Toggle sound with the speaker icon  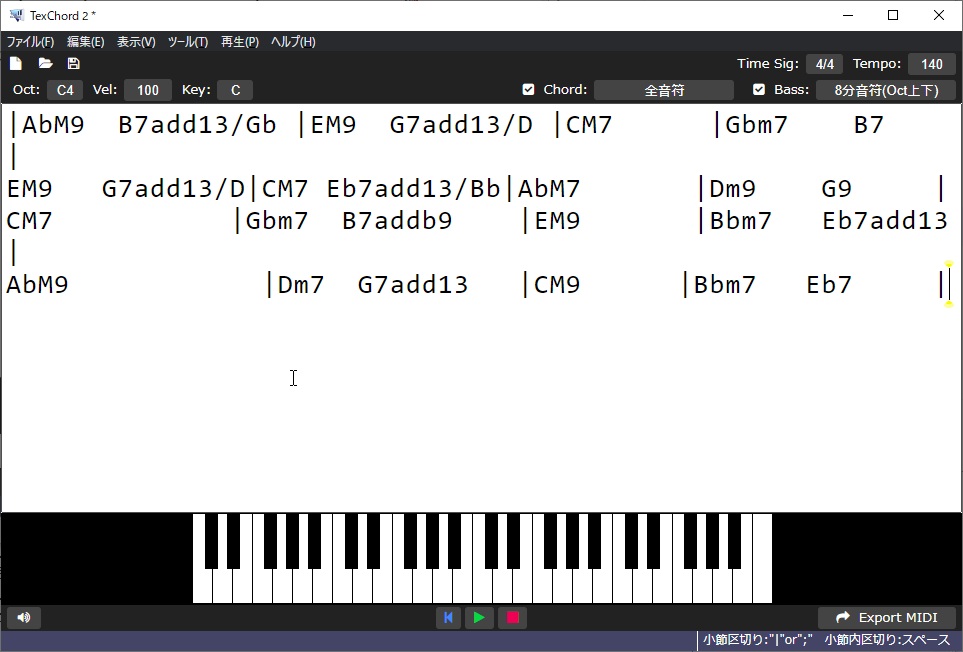(x=24, y=618)
